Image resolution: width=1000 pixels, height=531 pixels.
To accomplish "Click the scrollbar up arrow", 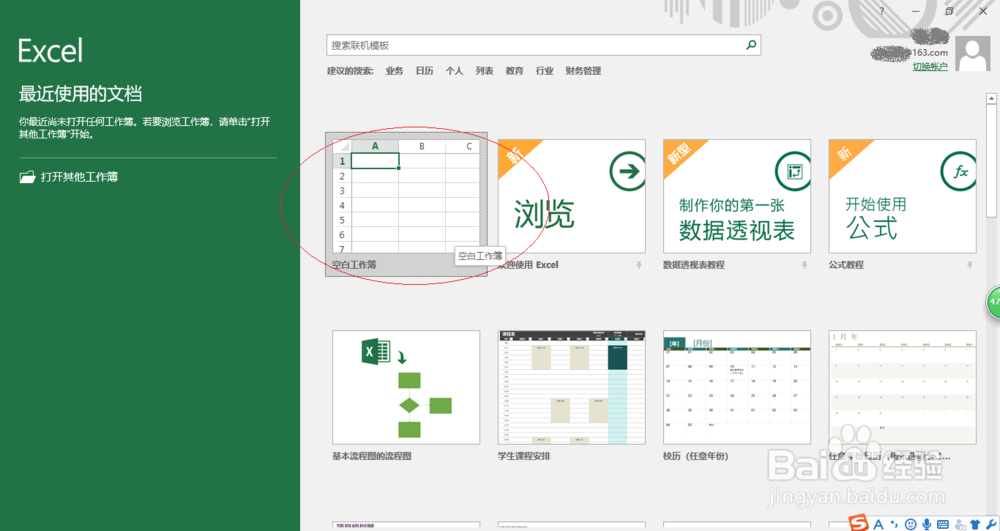I will click(991, 99).
